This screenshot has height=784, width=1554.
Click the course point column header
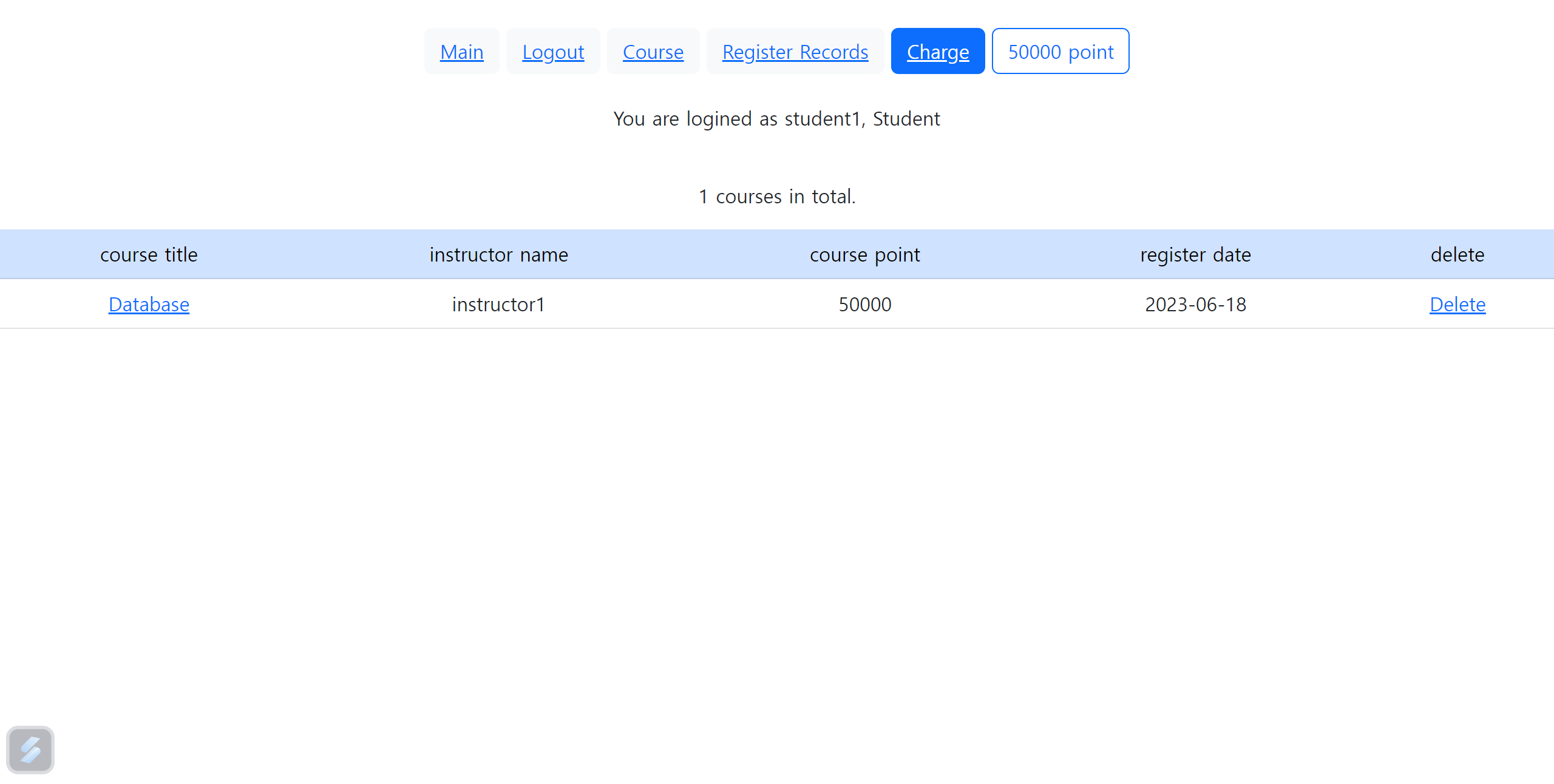tap(864, 255)
